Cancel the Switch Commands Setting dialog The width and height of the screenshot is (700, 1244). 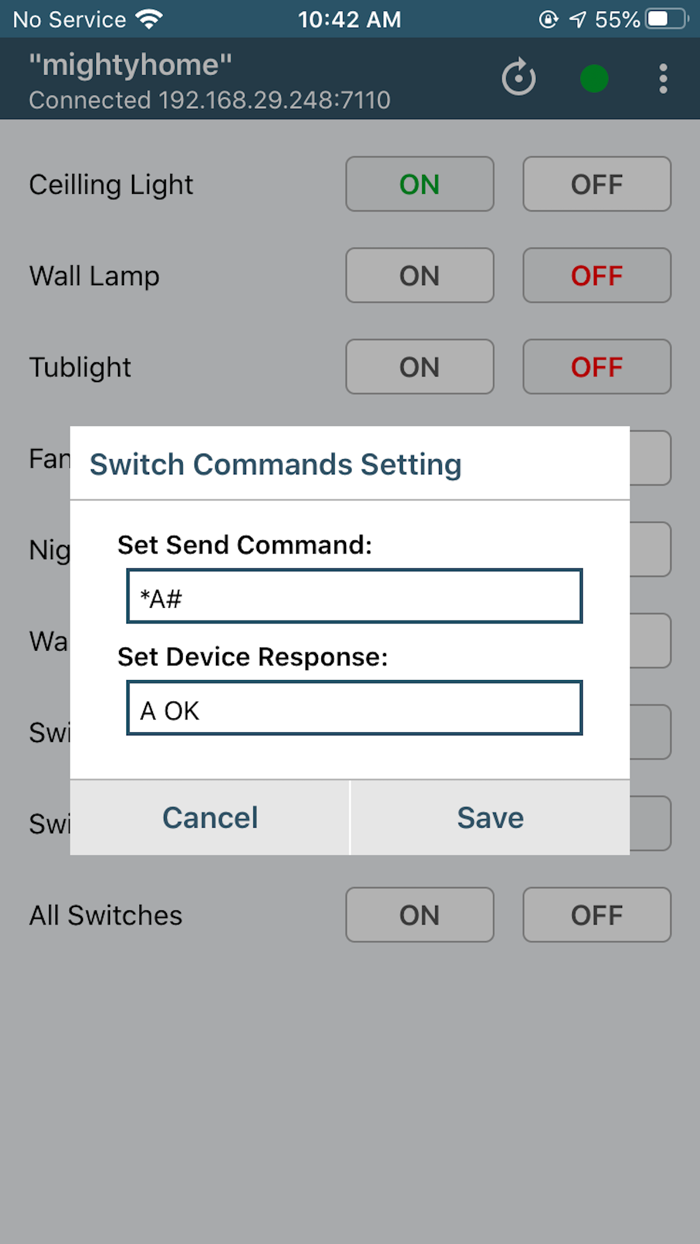(209, 817)
